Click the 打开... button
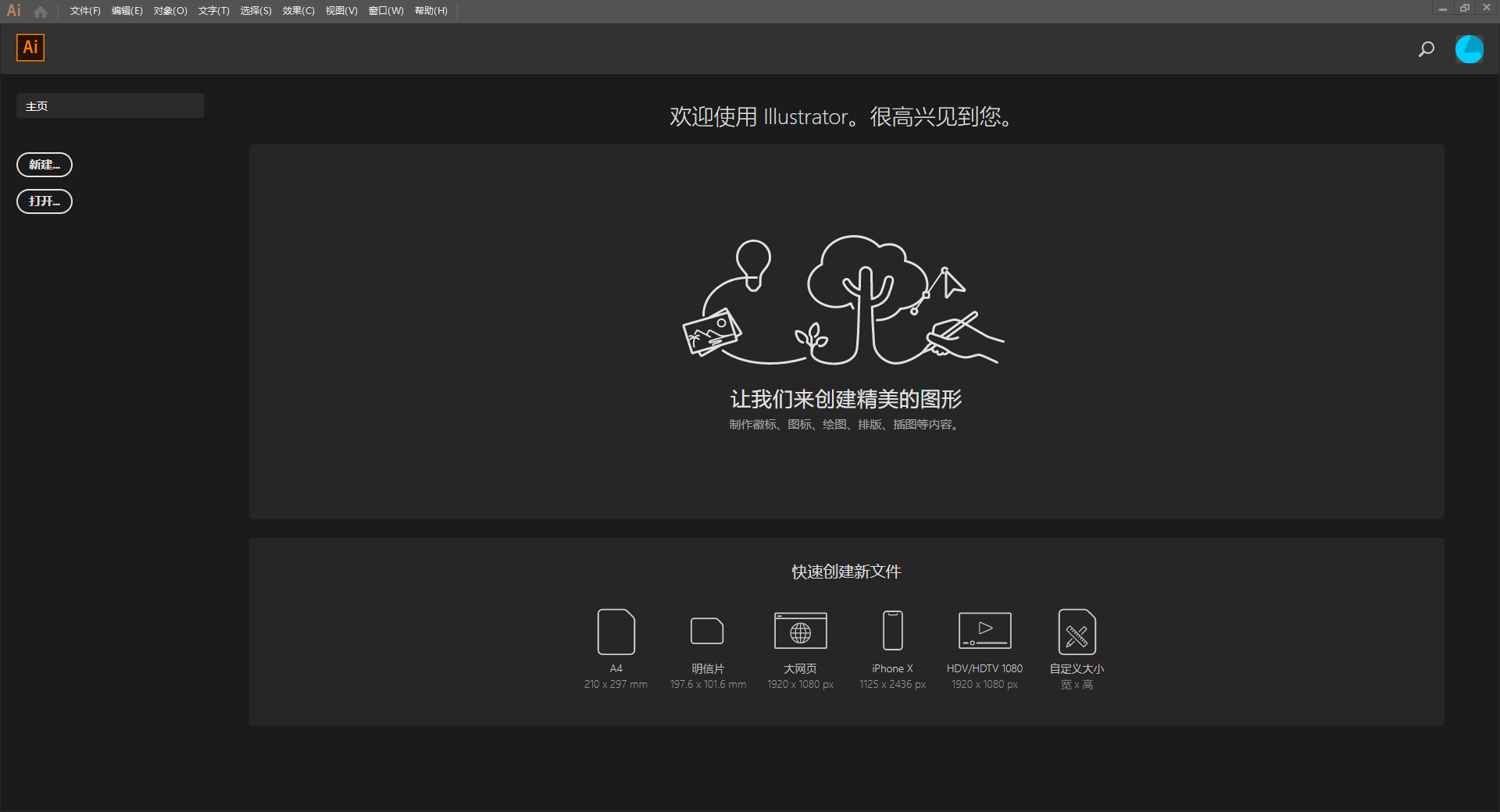Viewport: 1500px width, 812px height. (45, 201)
